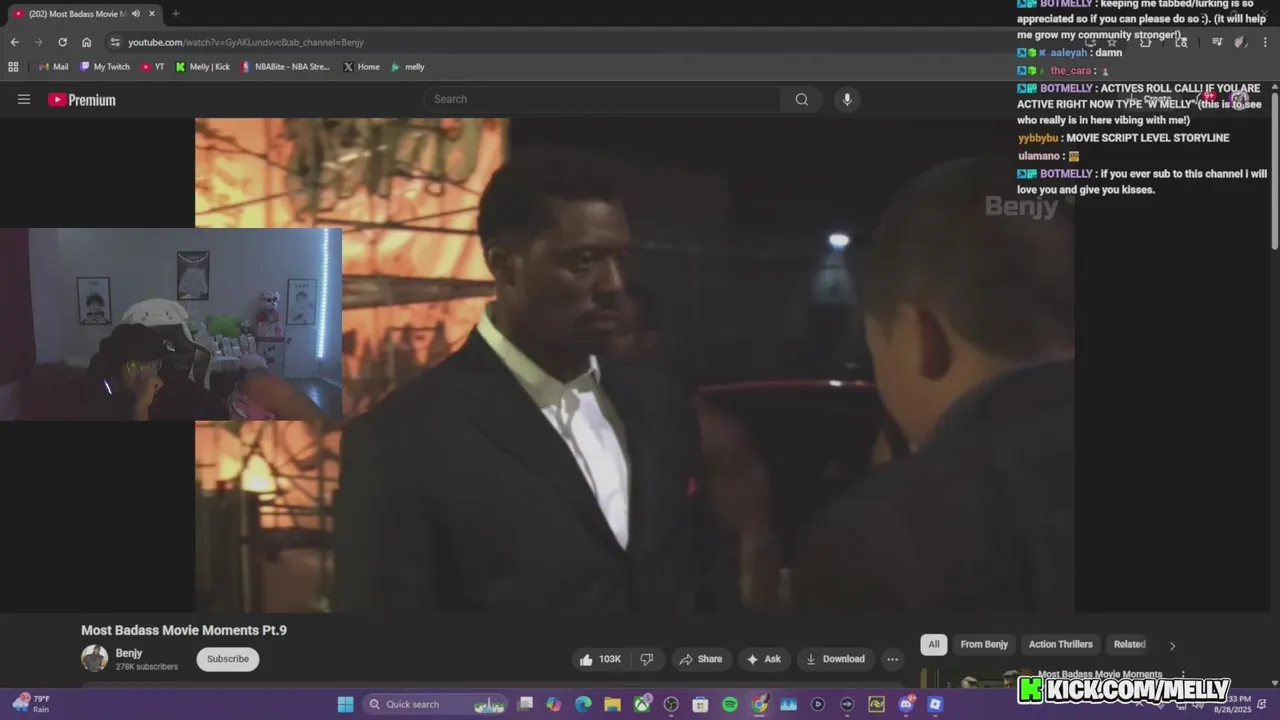
Task: Switch to the Most Badass Movie tab
Action: (78, 13)
